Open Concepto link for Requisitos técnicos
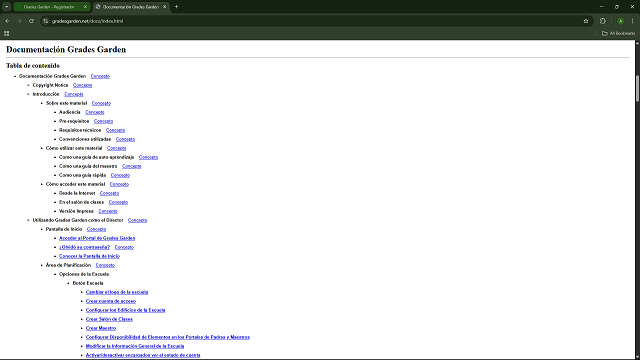This screenshot has height=360, width=640. point(115,130)
